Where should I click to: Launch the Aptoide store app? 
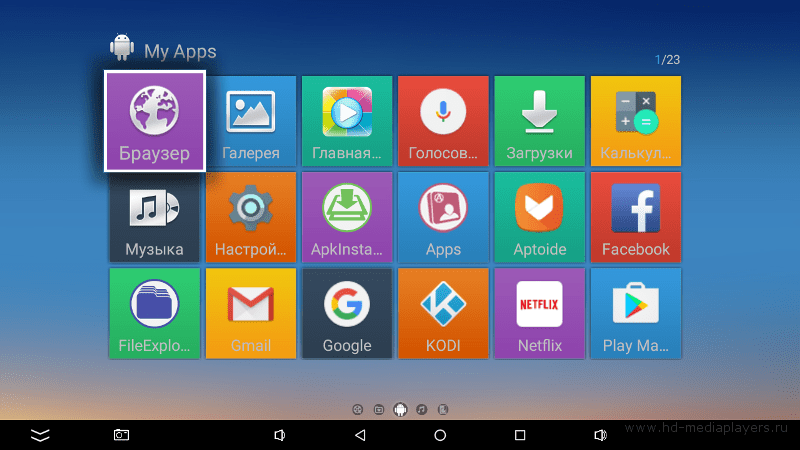click(x=539, y=217)
